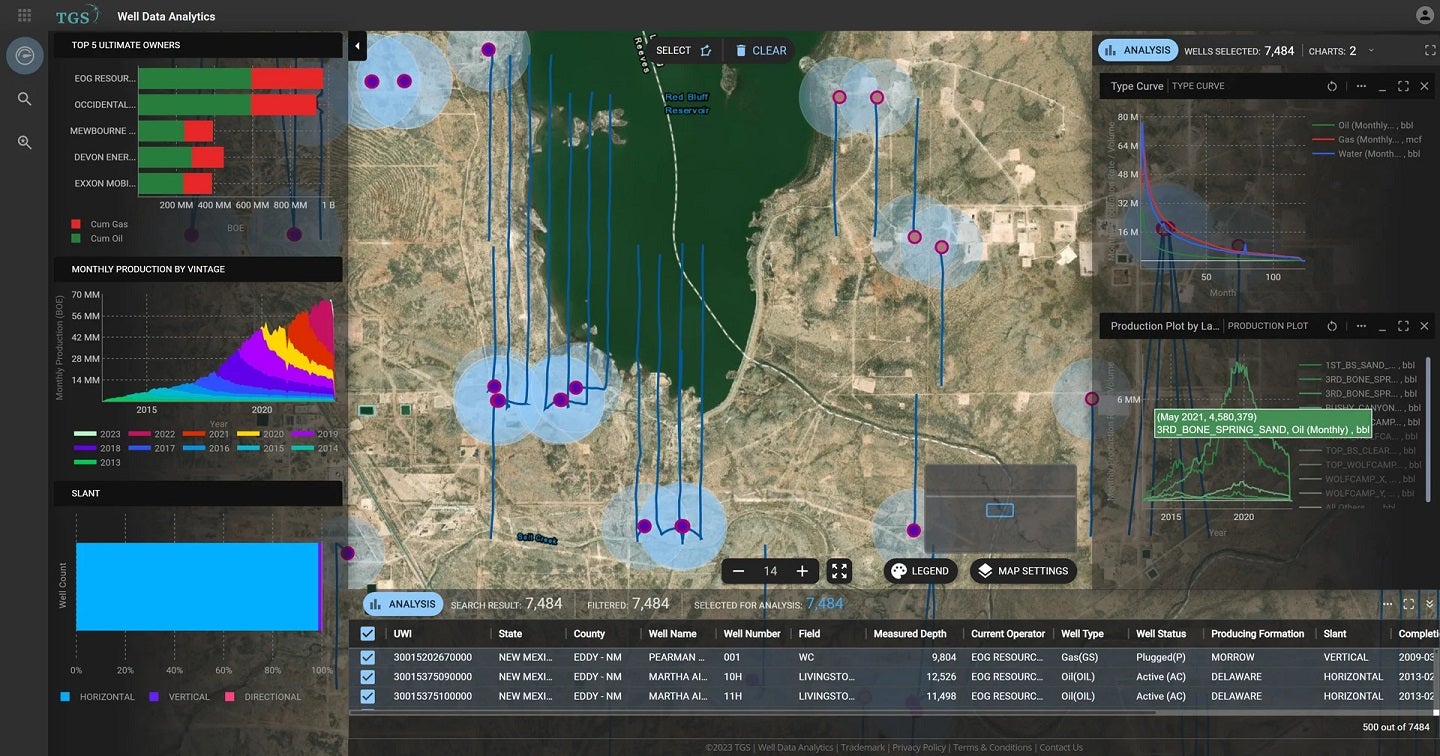Uncheck the row for well 30015375100000
The width and height of the screenshot is (1440, 756).
click(x=368, y=696)
